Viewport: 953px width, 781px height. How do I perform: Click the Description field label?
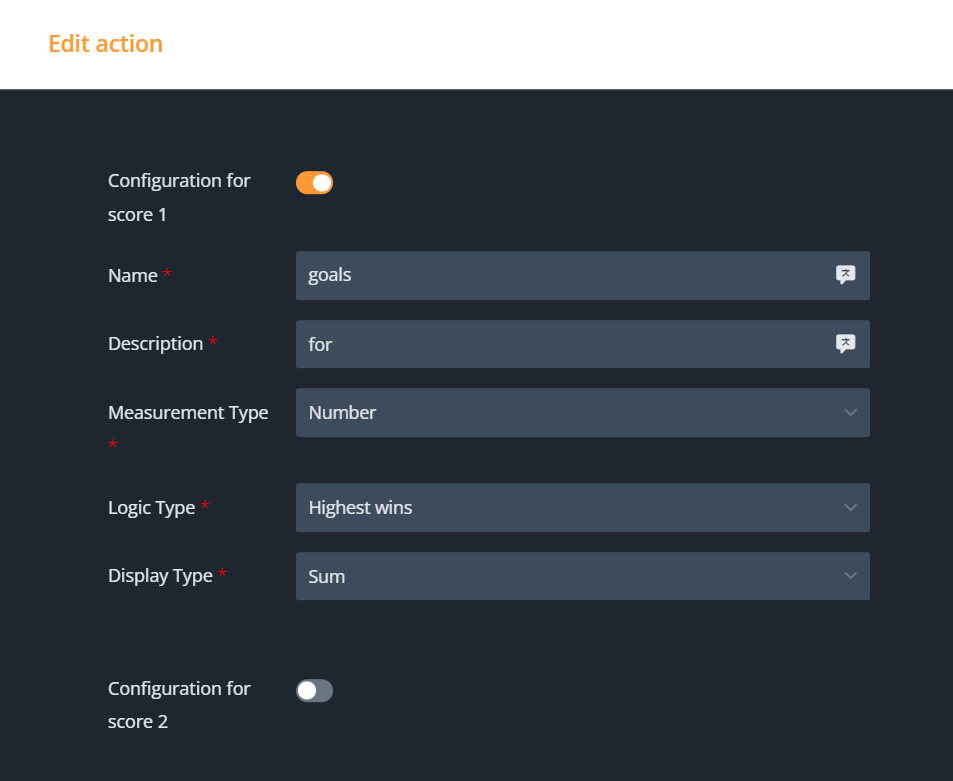pyautogui.click(x=155, y=344)
